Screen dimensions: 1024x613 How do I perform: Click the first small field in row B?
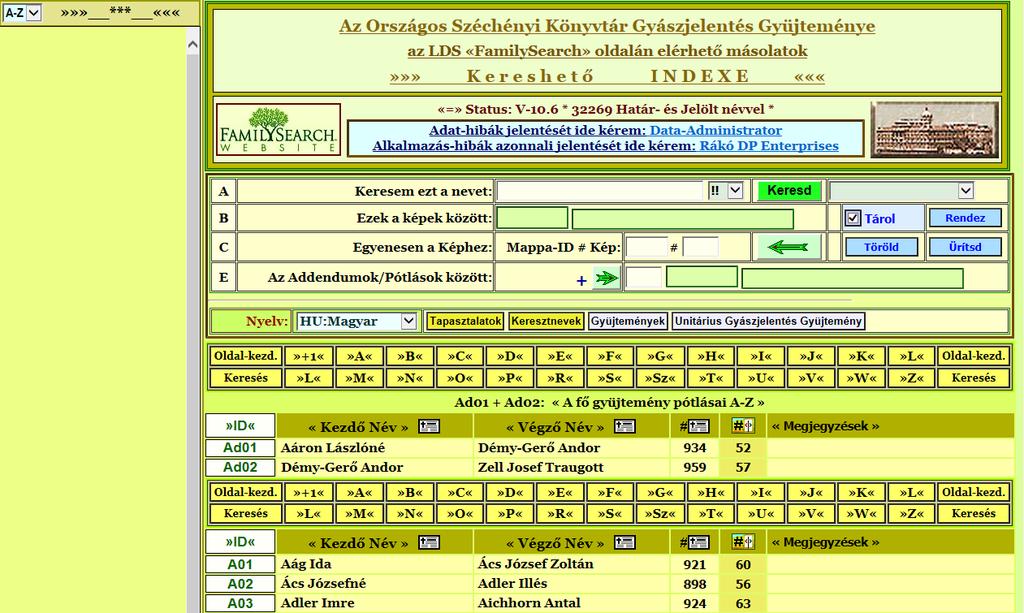click(x=532, y=218)
